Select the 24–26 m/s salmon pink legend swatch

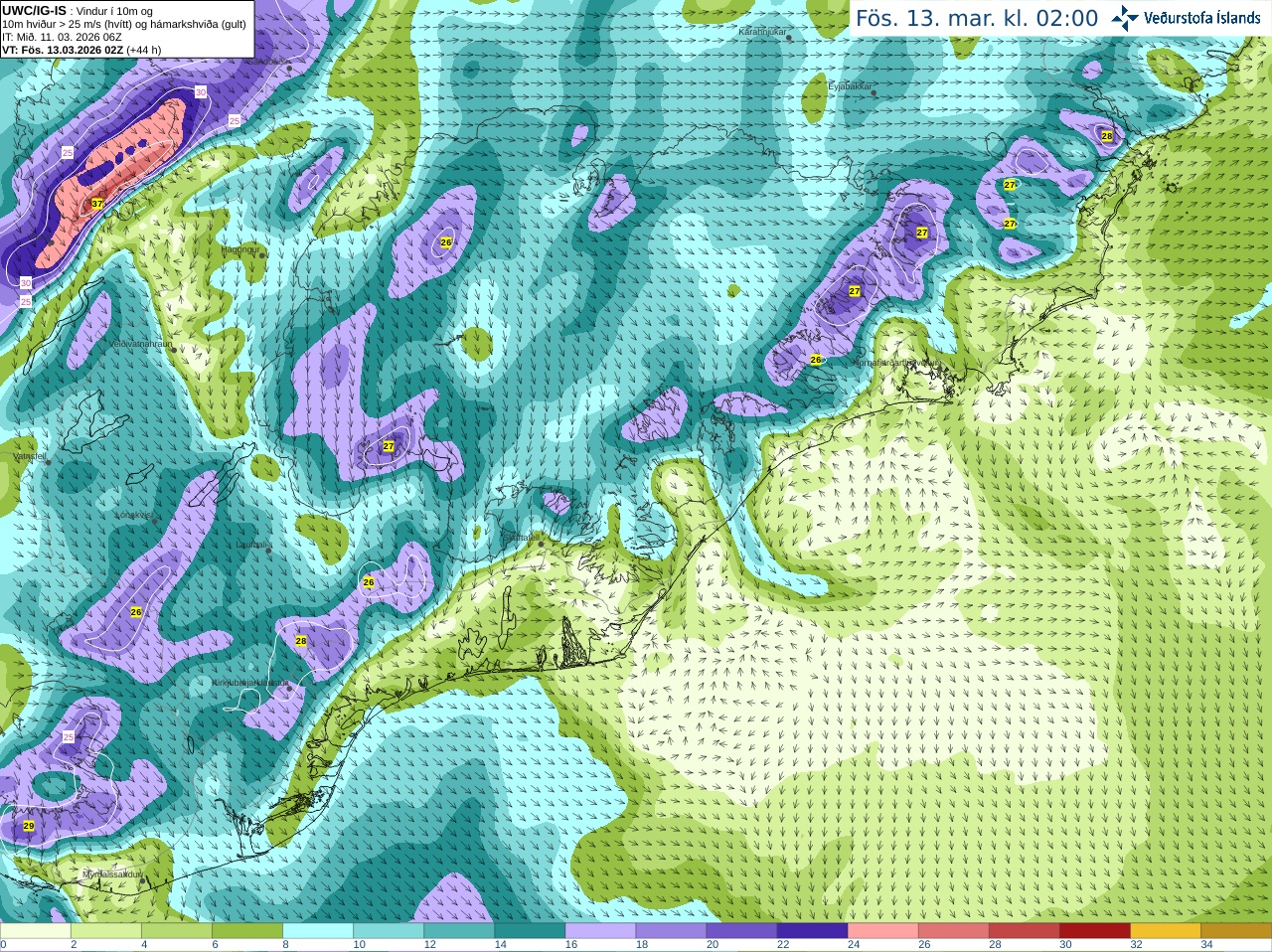click(x=882, y=931)
